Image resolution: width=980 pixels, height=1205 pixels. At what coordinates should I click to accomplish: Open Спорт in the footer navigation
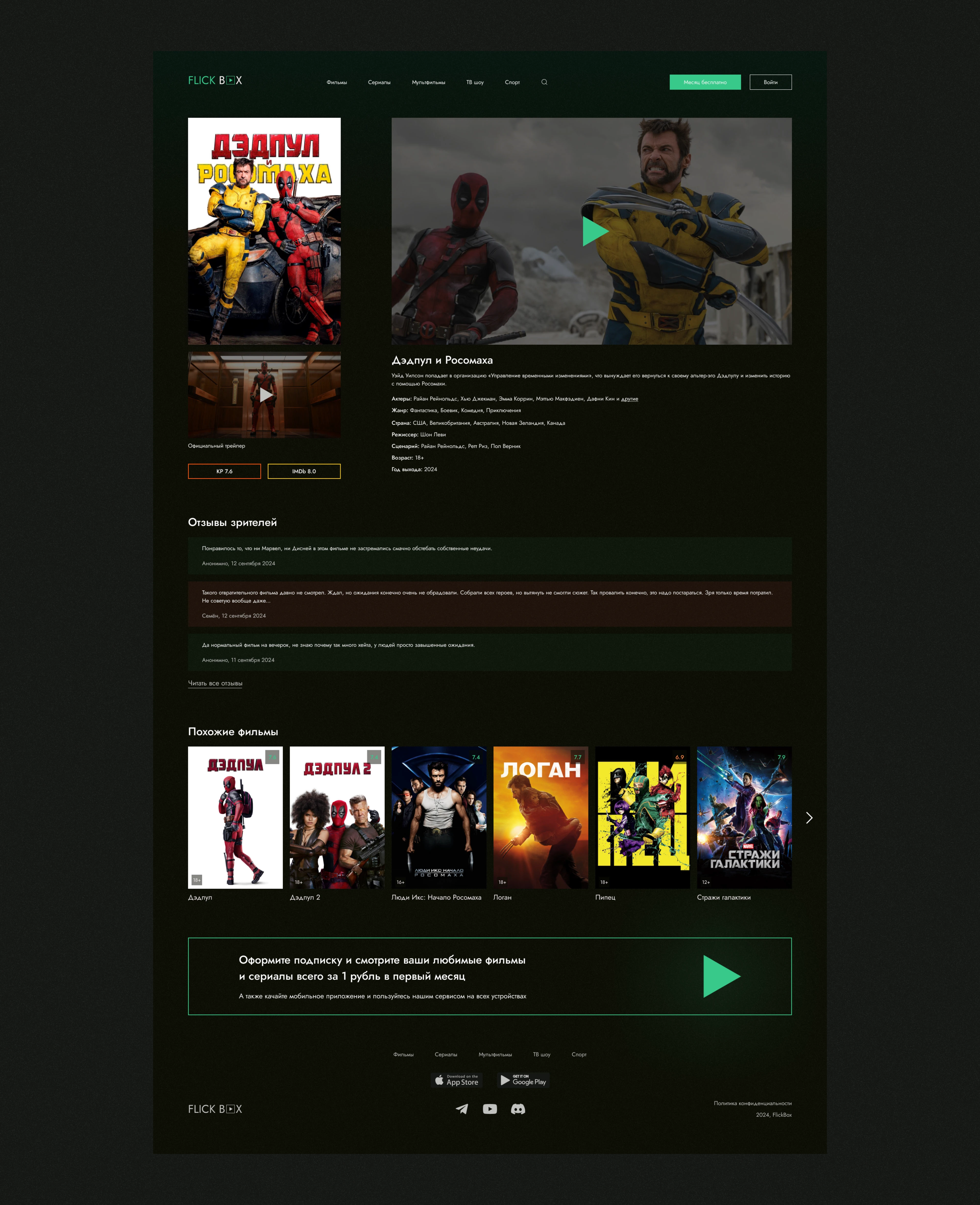(x=579, y=1055)
